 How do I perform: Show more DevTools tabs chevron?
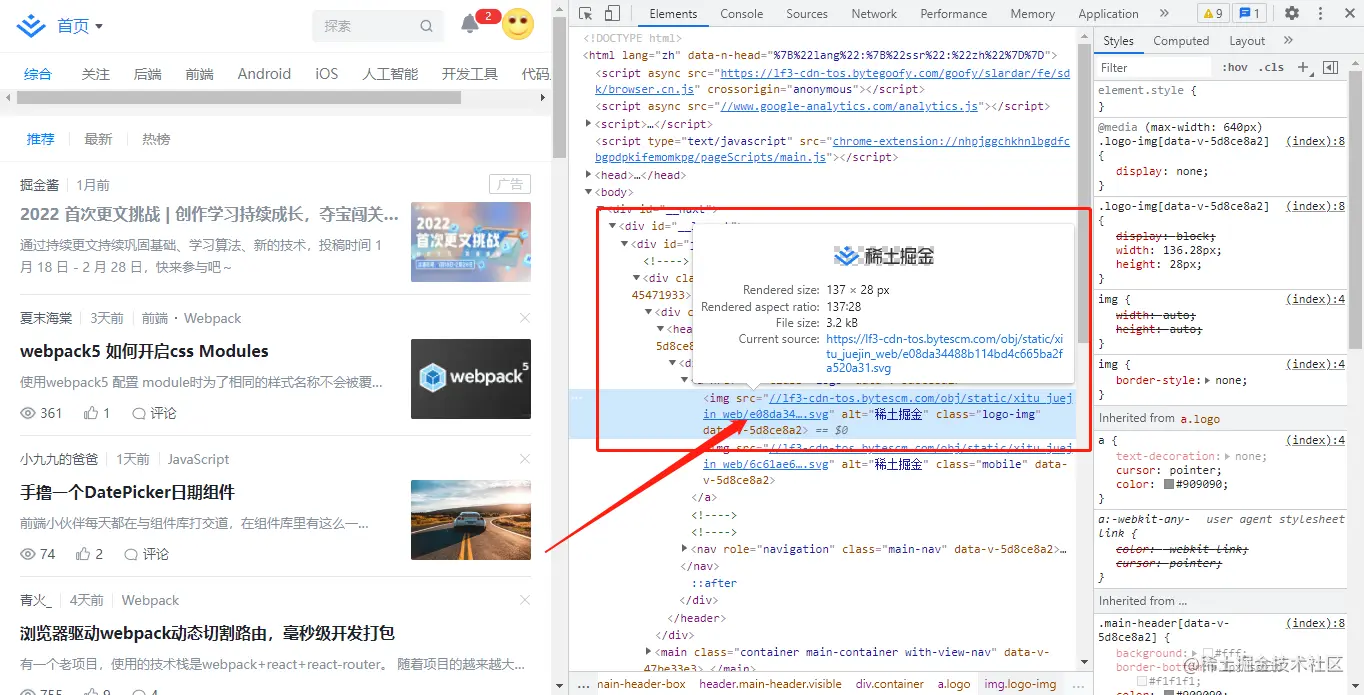(1164, 13)
